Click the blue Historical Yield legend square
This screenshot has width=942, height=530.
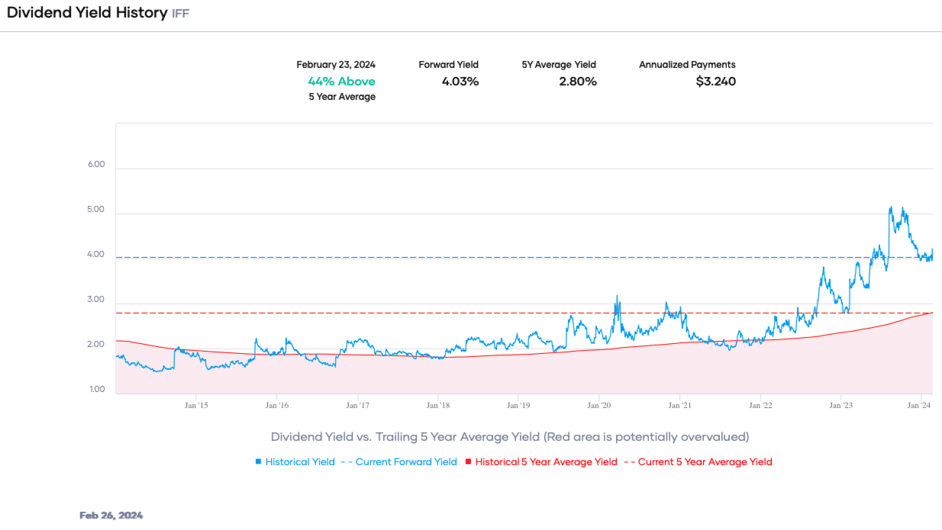(x=258, y=461)
